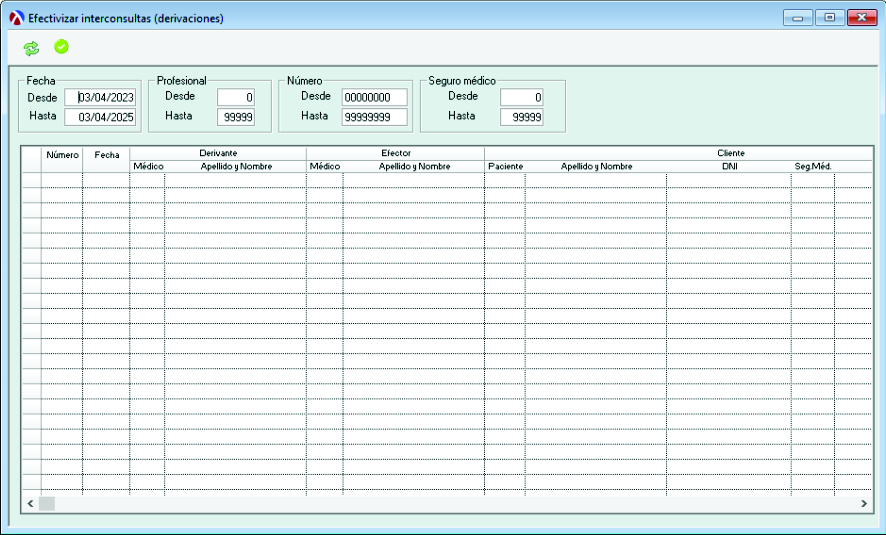Click the Fecha Hasta date field
This screenshot has height=535, width=886.
tap(100, 117)
